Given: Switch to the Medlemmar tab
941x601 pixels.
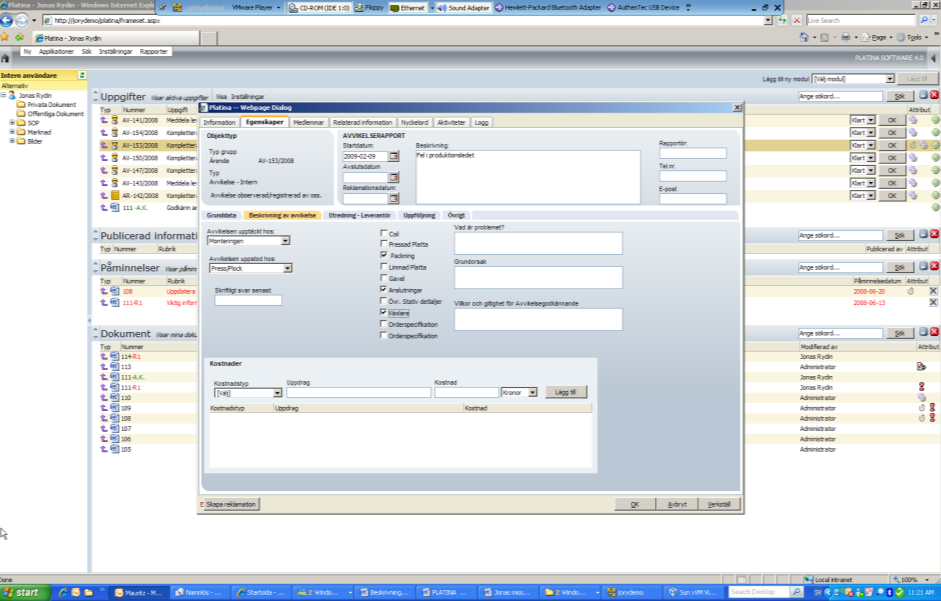Looking at the screenshot, I should click(x=308, y=122).
